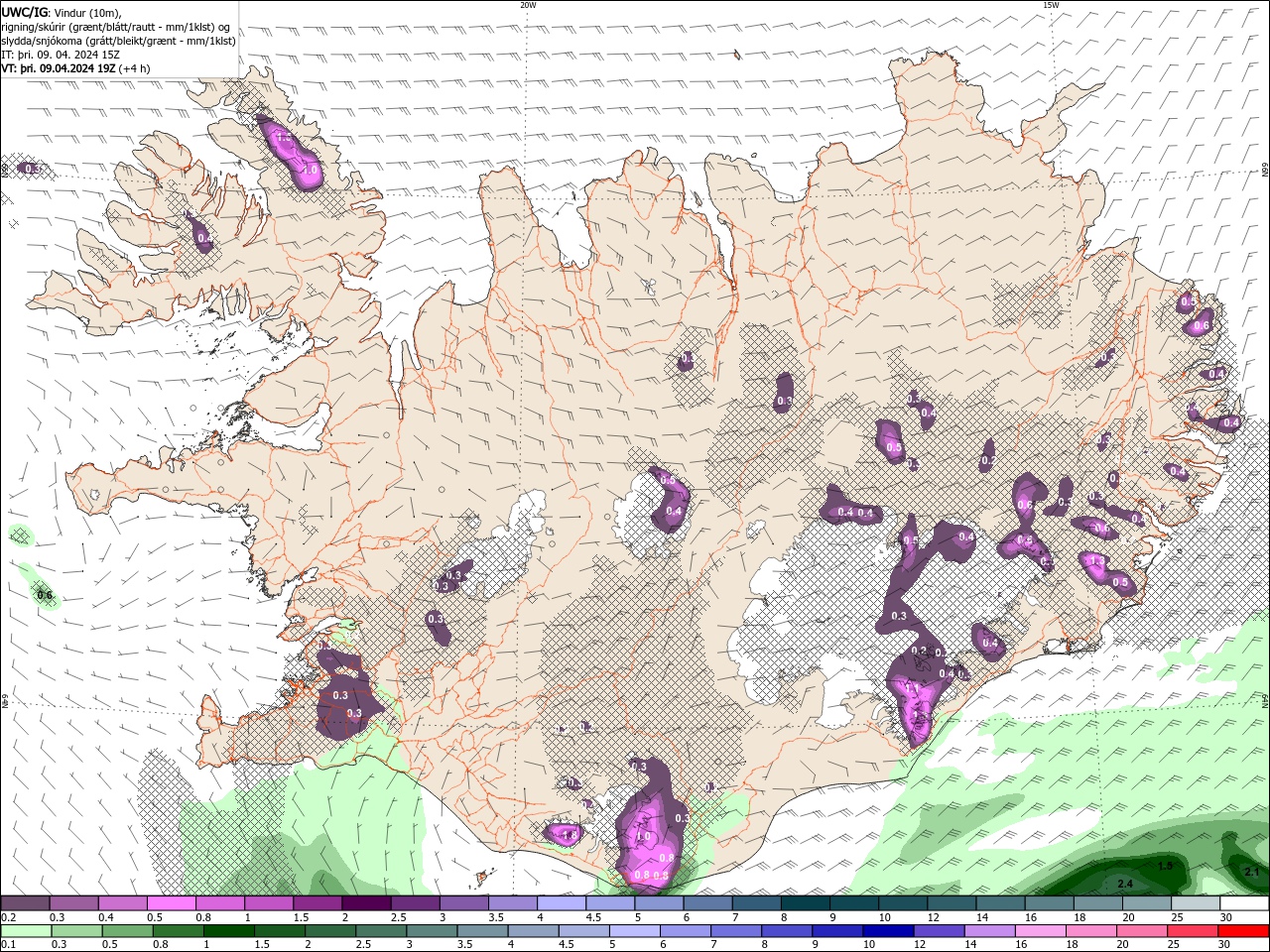Click the darkest green 1 rain legend swatch
The image size is (1270, 952).
(x=228, y=931)
